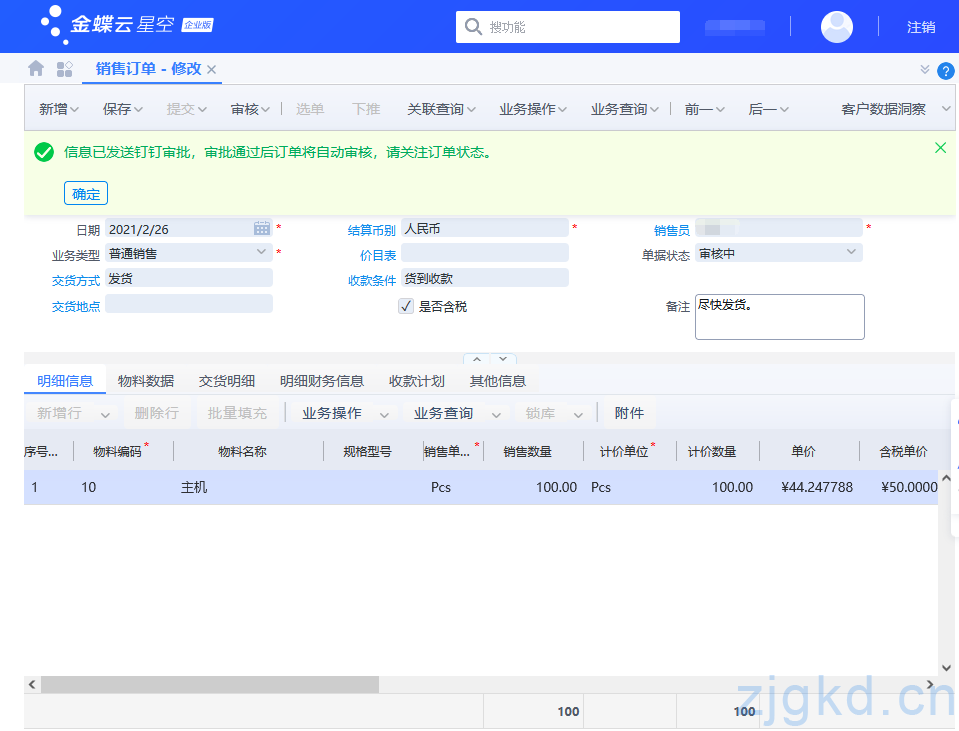Image resolution: width=959 pixels, height=731 pixels.
Task: Toggle the 是否含税 checkbox
Action: click(406, 306)
